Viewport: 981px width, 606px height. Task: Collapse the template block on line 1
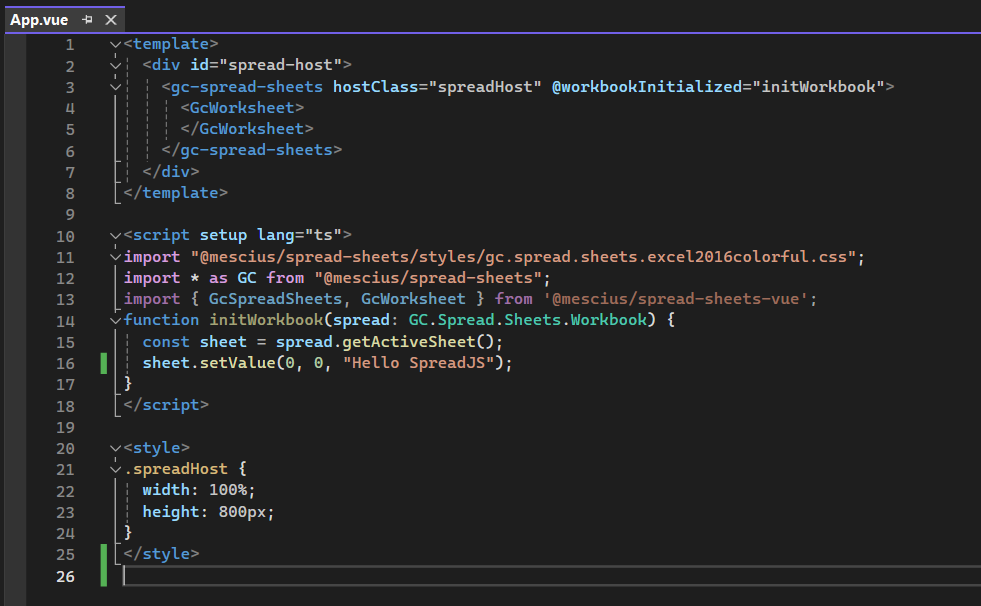(x=114, y=43)
